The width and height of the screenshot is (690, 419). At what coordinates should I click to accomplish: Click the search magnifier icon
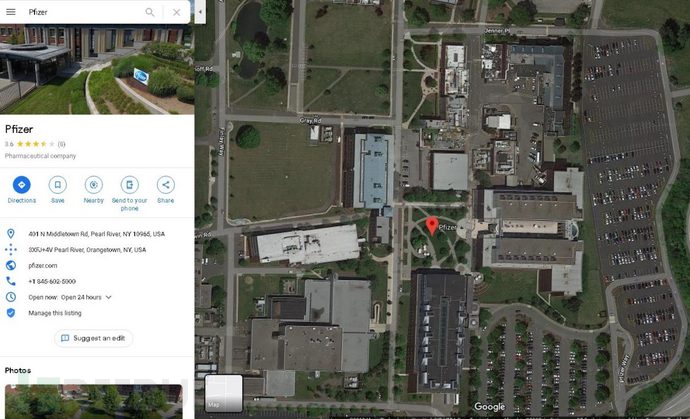[150, 12]
